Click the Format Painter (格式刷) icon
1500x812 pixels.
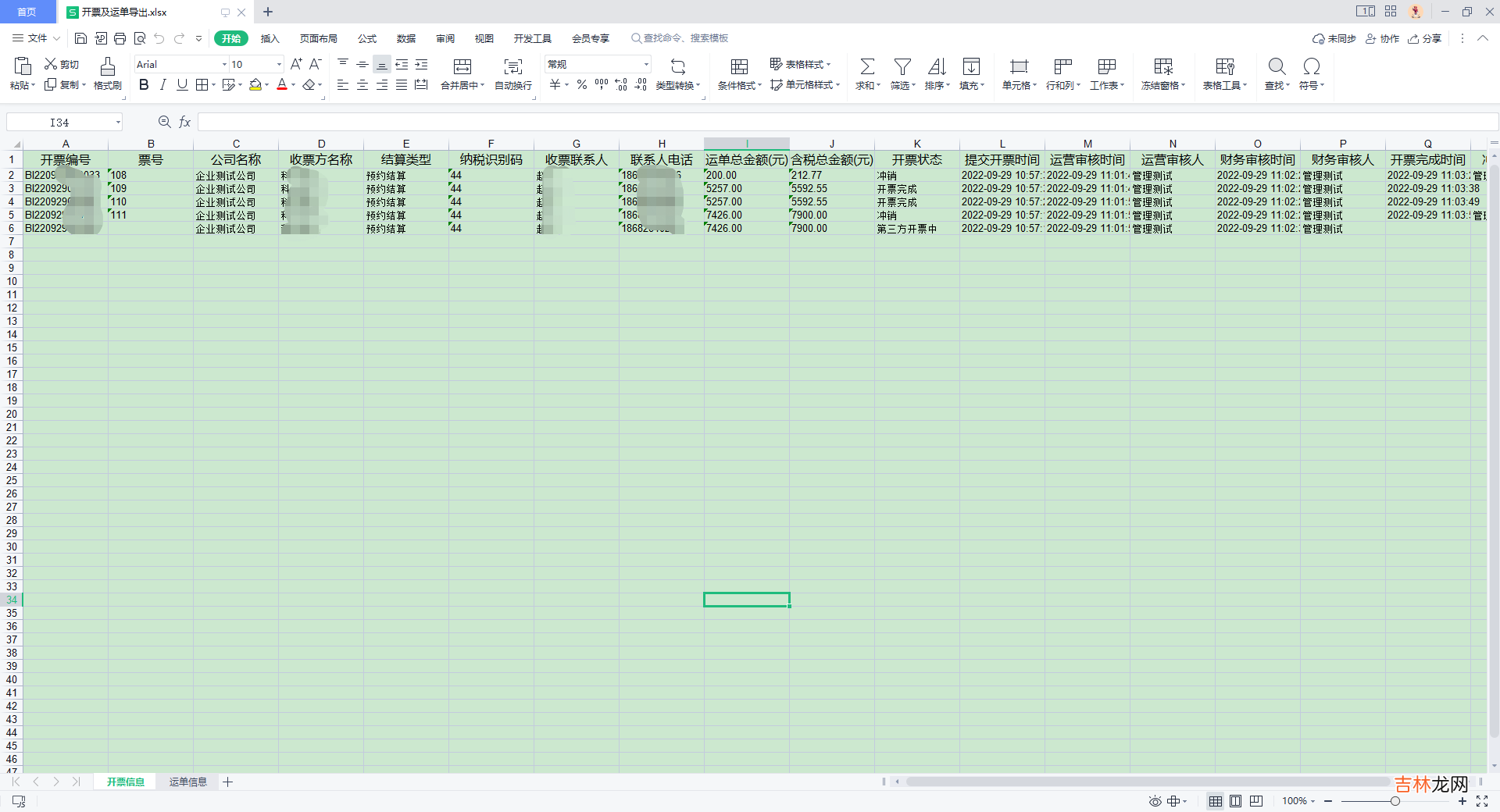108,67
